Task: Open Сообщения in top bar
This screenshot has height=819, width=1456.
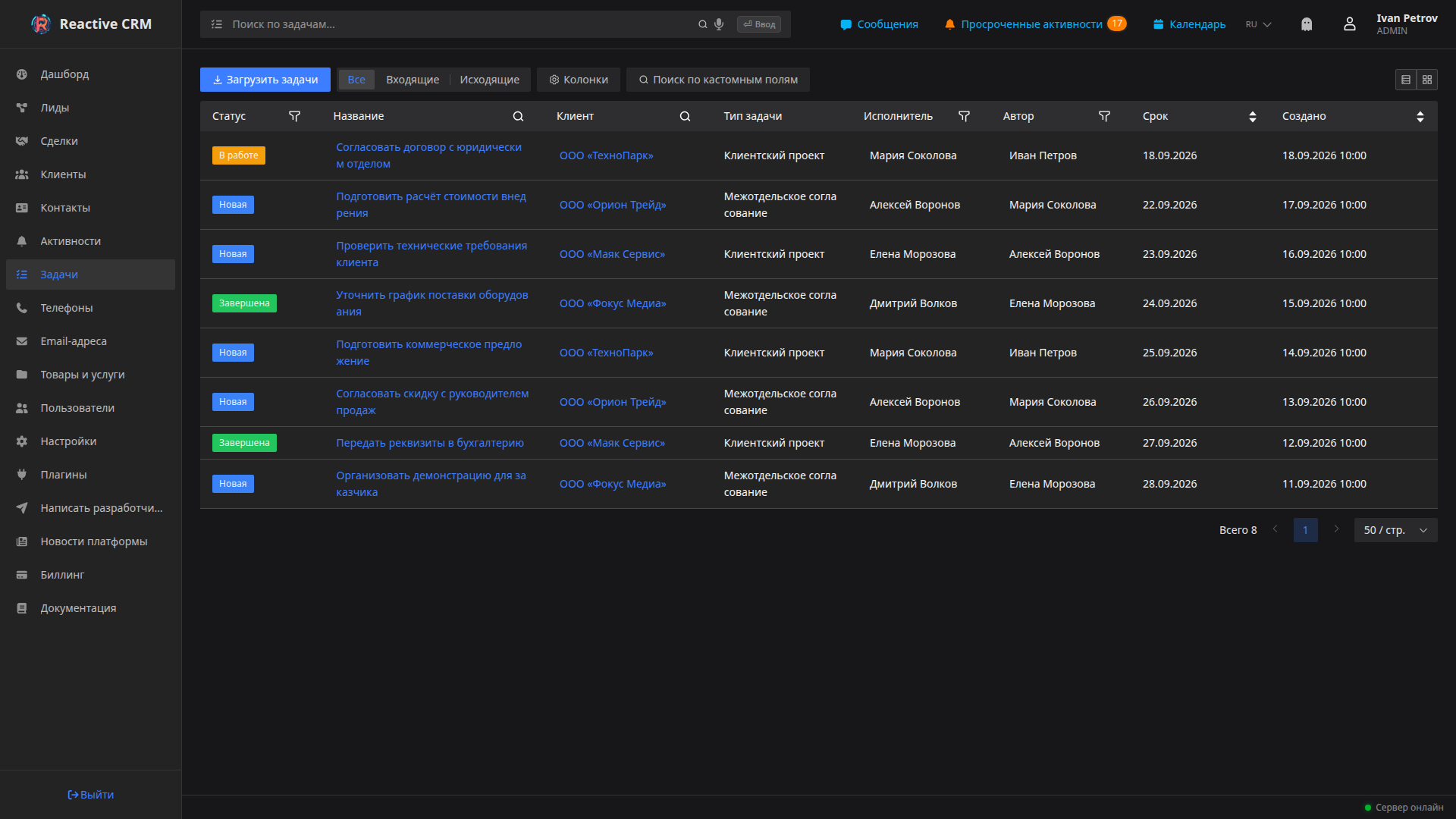Action: [x=879, y=24]
